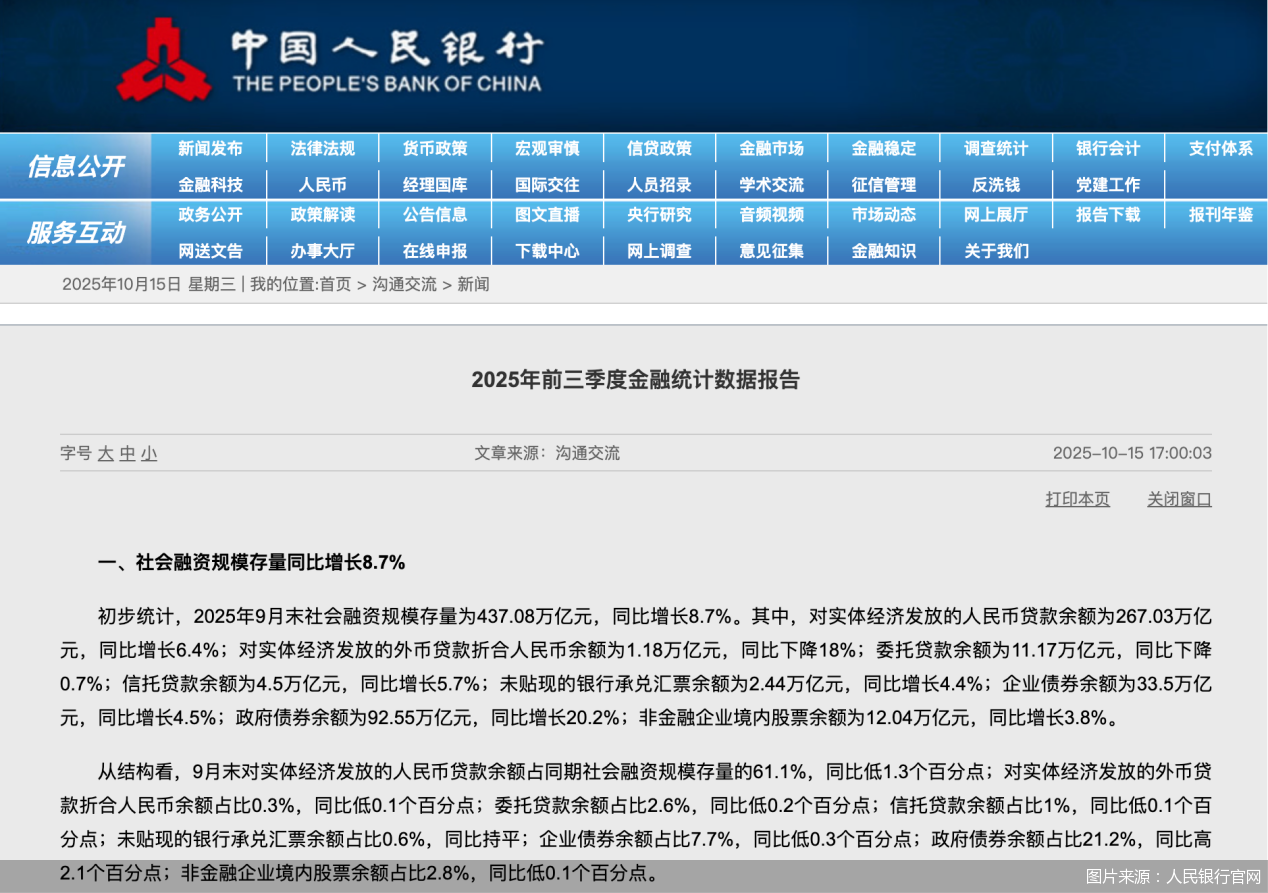Select the 信息公开 section tab
The image size is (1268, 893).
point(75,166)
